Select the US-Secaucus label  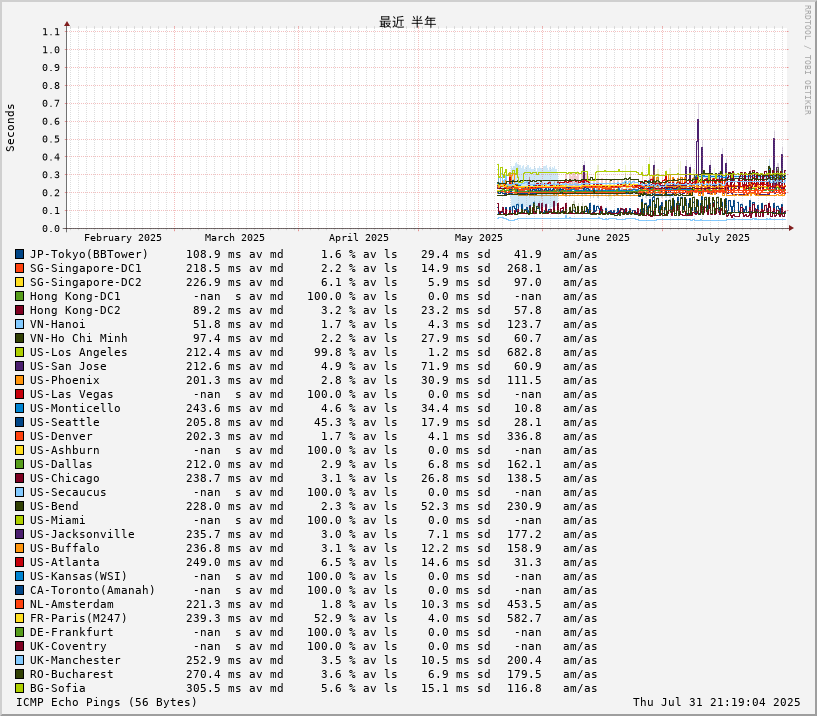pos(68,492)
